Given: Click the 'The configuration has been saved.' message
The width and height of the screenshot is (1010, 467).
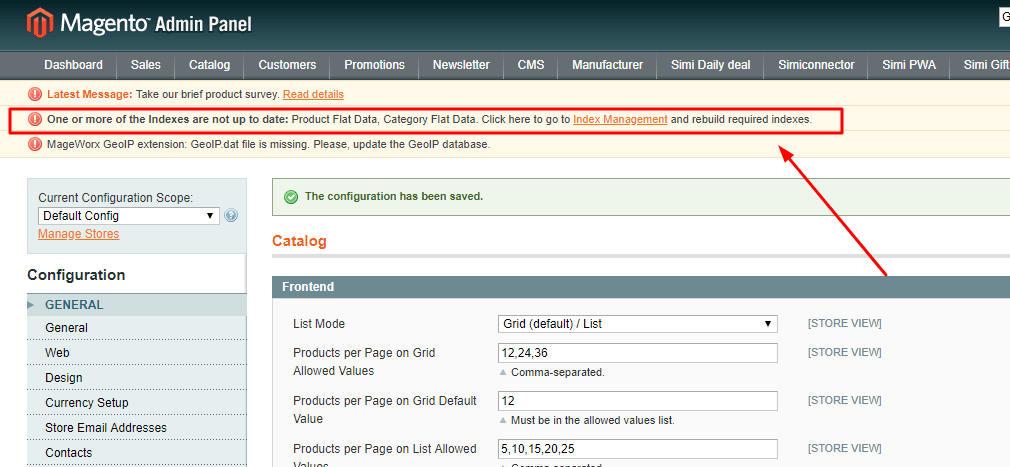Looking at the screenshot, I should click(x=394, y=196).
